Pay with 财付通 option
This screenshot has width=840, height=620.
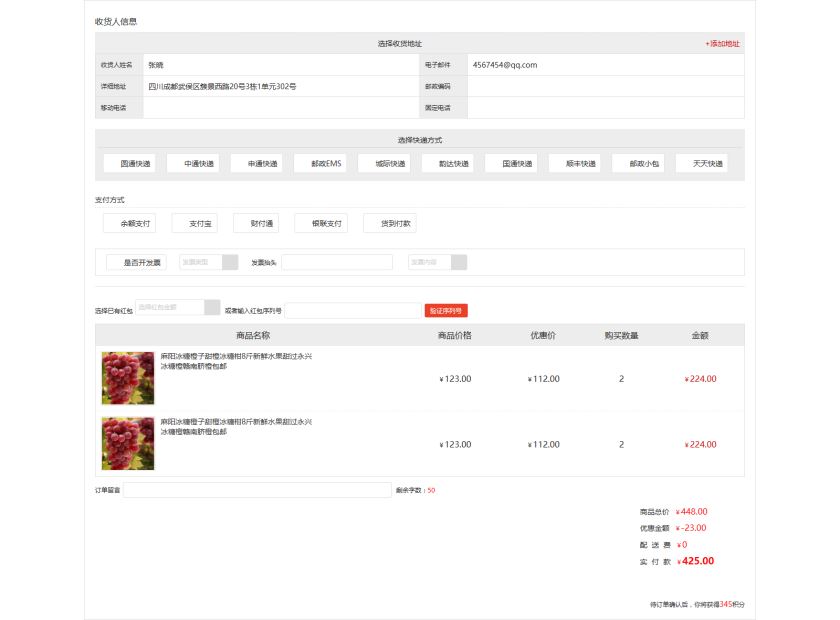click(x=256, y=223)
